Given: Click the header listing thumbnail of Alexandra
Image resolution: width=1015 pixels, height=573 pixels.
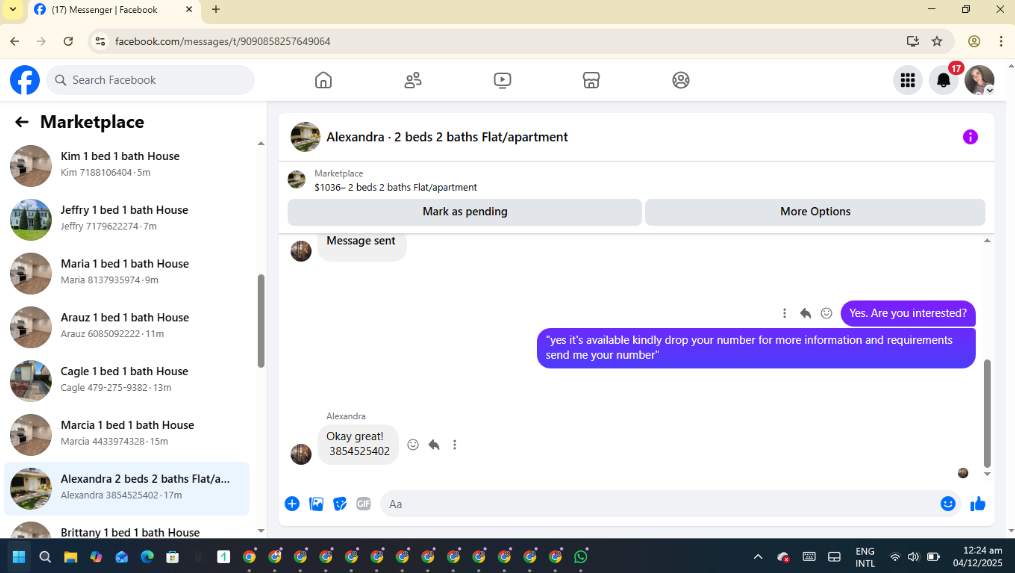Looking at the screenshot, I should coord(305,137).
